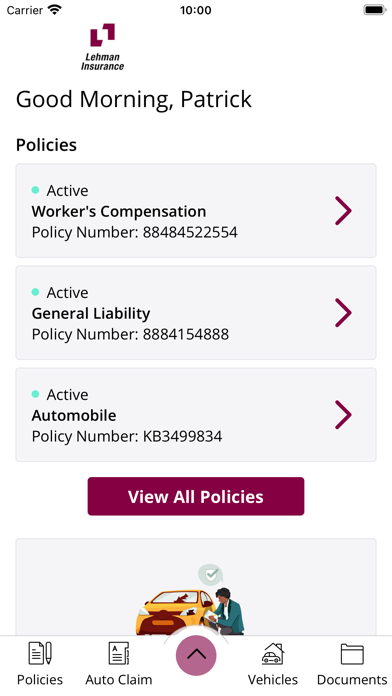392x696 pixels.
Task: Click the View All Policies button
Action: tap(196, 496)
